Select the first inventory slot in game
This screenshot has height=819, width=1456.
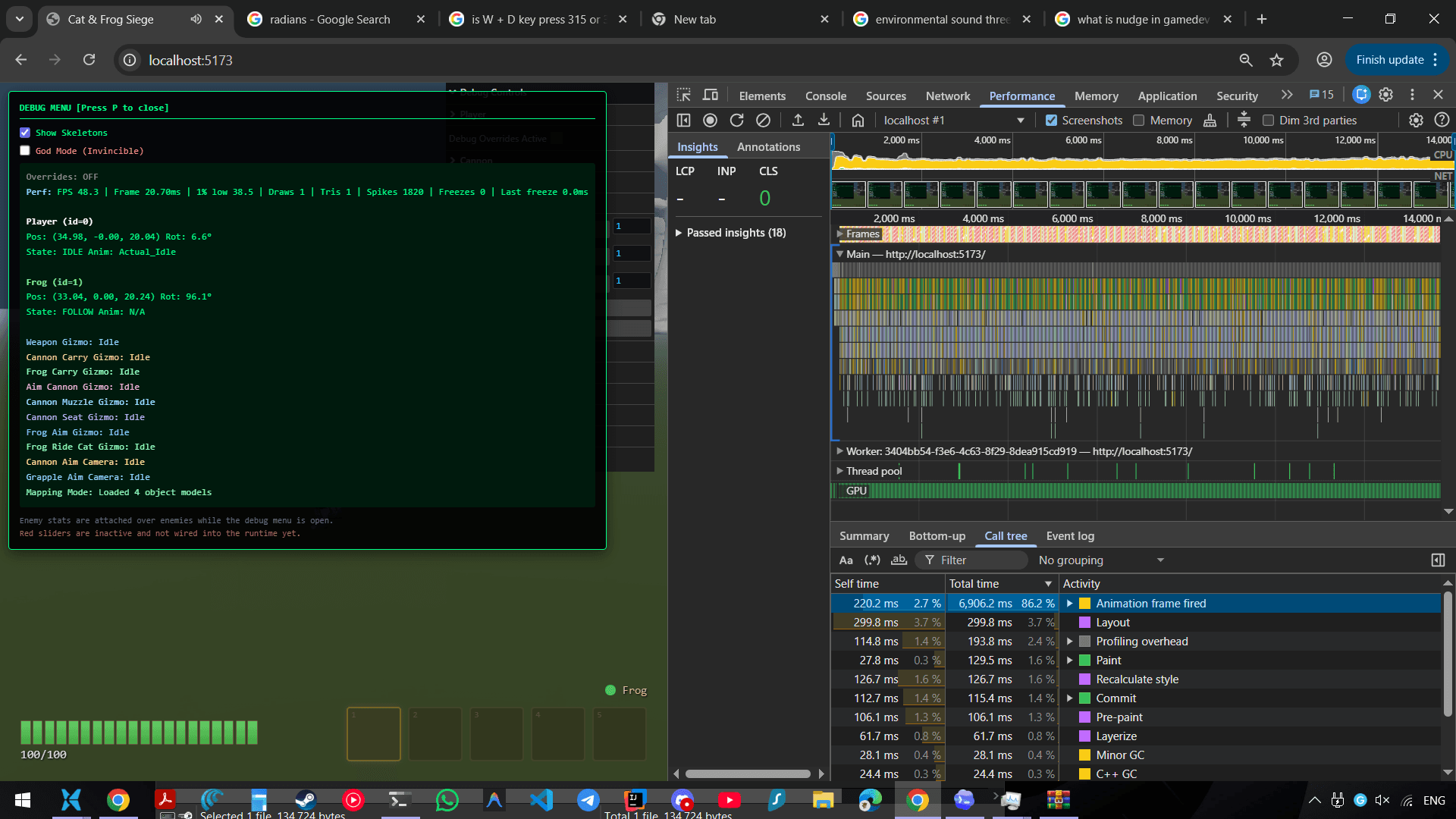pyautogui.click(x=374, y=733)
